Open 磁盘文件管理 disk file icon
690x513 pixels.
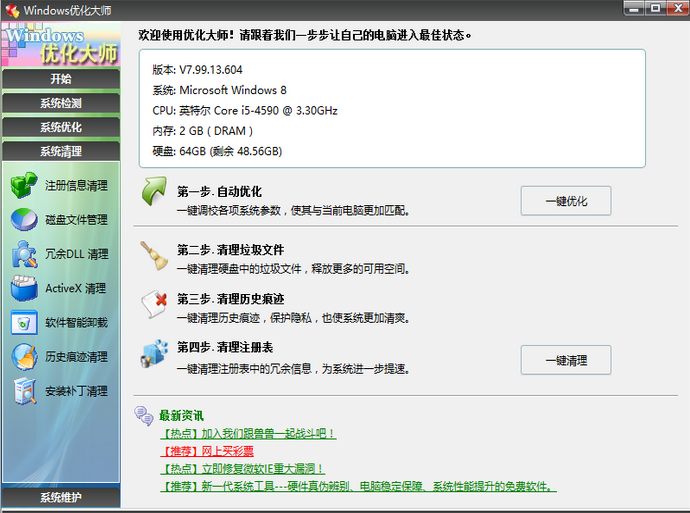coord(24,220)
